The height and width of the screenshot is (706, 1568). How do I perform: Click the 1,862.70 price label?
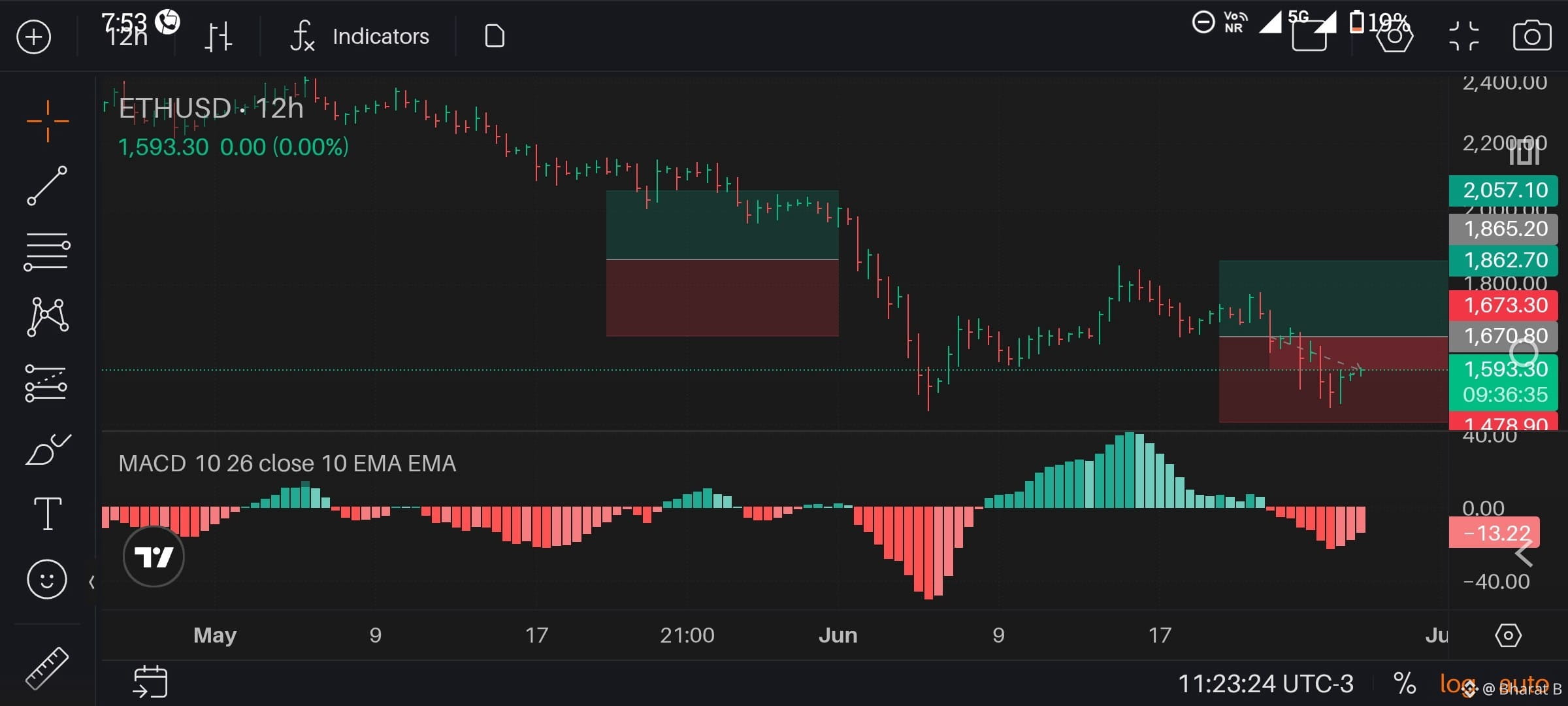point(1504,260)
